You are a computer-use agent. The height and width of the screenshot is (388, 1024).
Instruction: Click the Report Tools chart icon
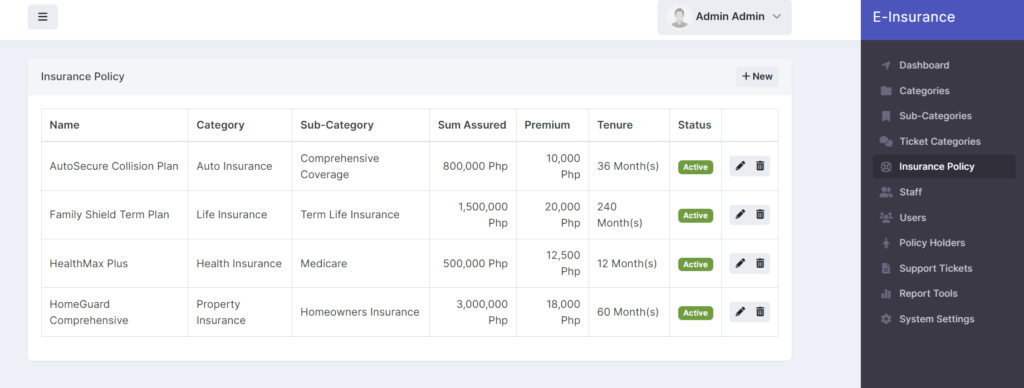[x=886, y=294]
